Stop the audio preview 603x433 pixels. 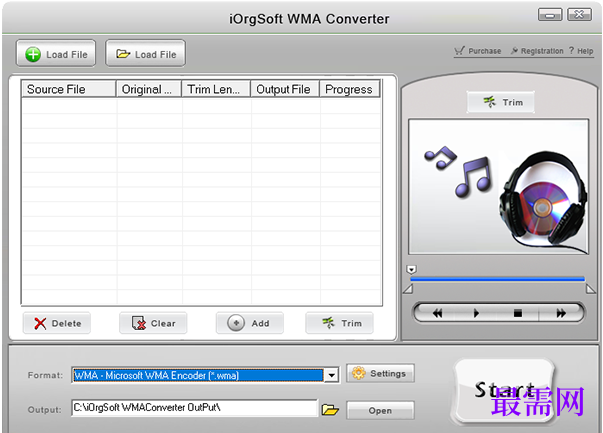pyautogui.click(x=518, y=313)
